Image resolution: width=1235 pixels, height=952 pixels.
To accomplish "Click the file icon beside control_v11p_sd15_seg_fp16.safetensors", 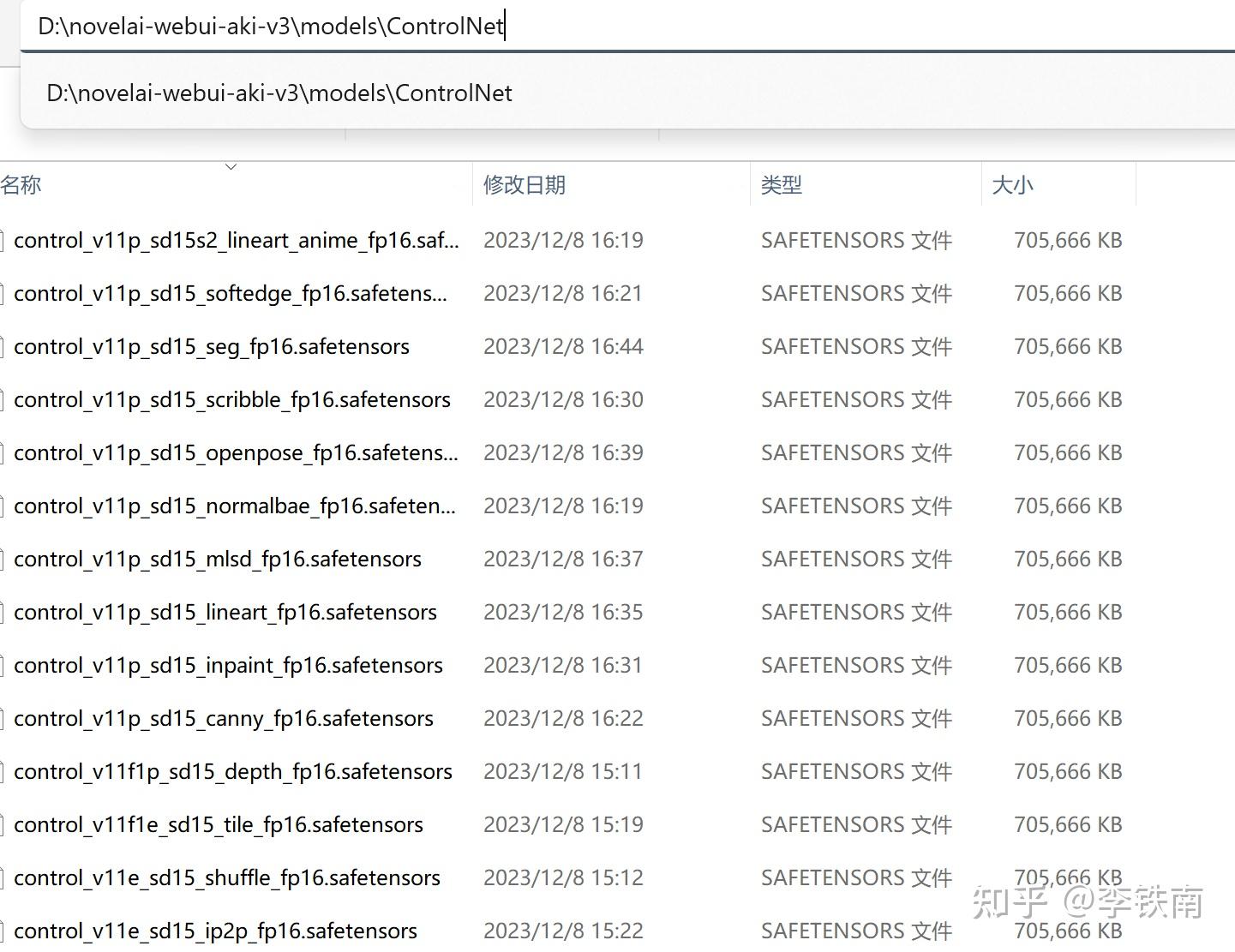I will click(3, 346).
